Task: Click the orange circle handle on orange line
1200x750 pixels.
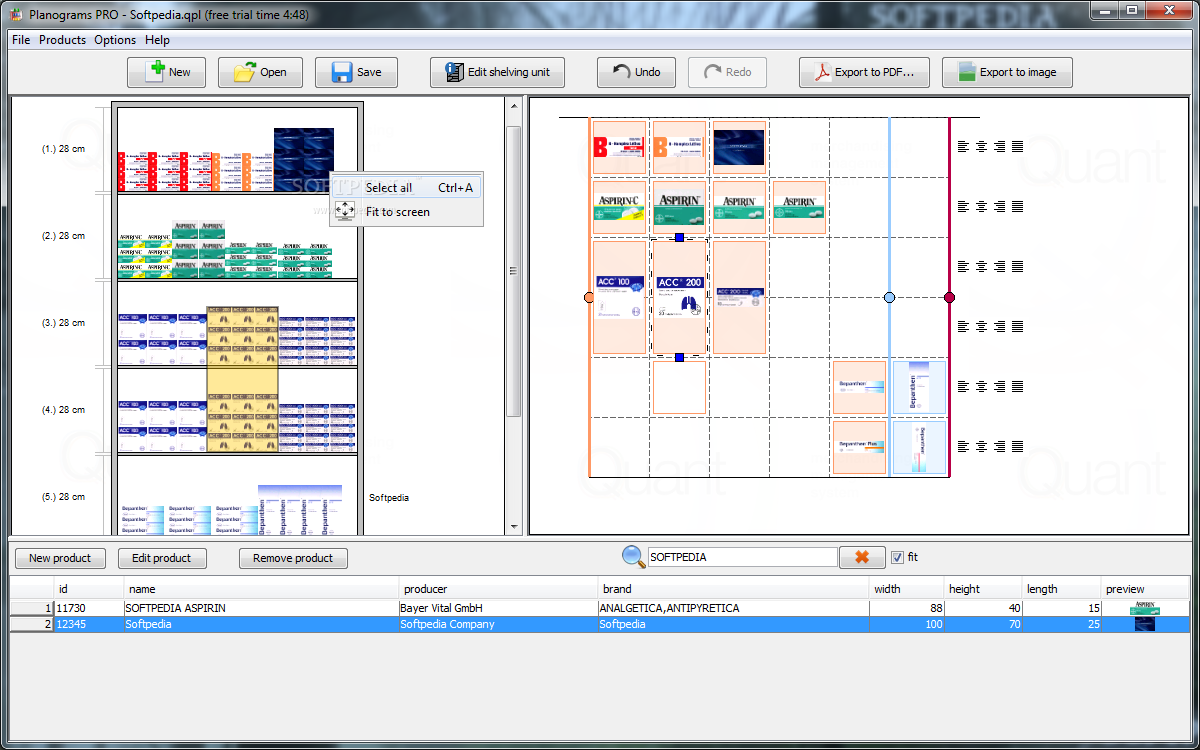Action: pos(589,297)
